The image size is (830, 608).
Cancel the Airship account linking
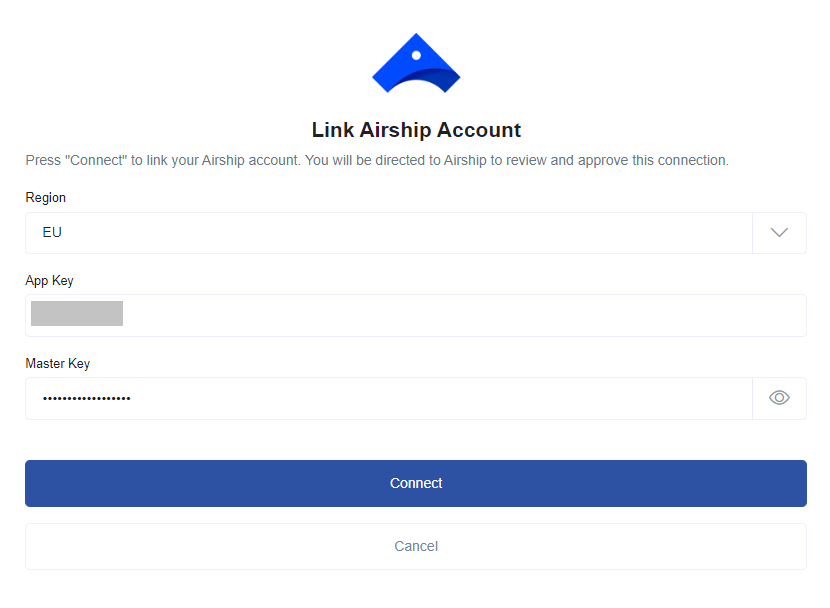[416, 546]
